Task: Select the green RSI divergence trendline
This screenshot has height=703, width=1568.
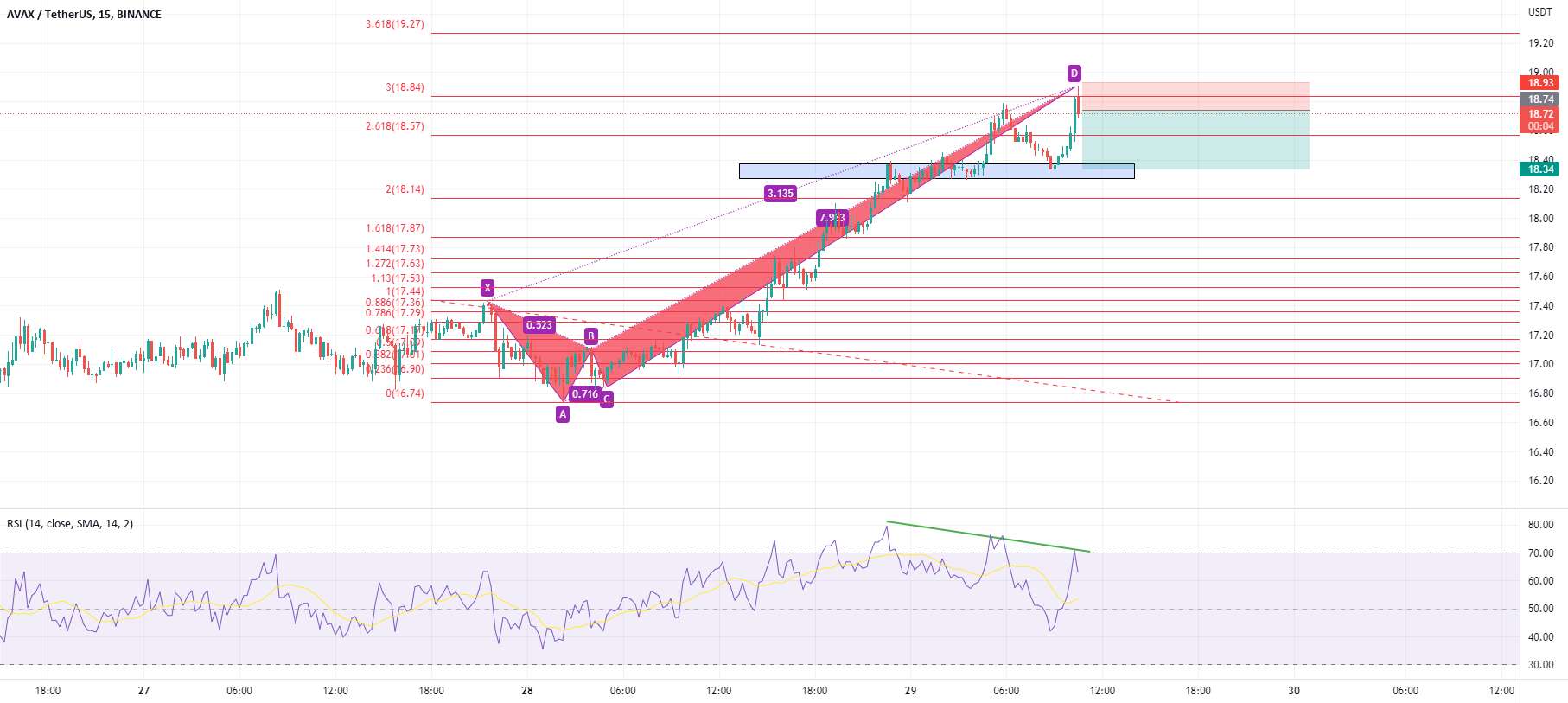Action: 988,536
